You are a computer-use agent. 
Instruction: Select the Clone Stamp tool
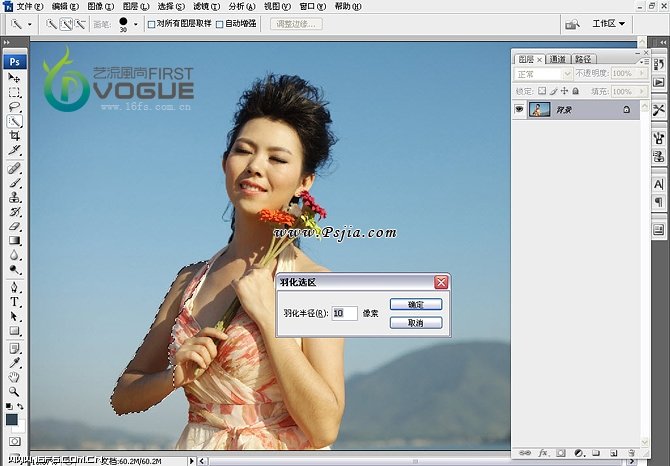[x=15, y=198]
